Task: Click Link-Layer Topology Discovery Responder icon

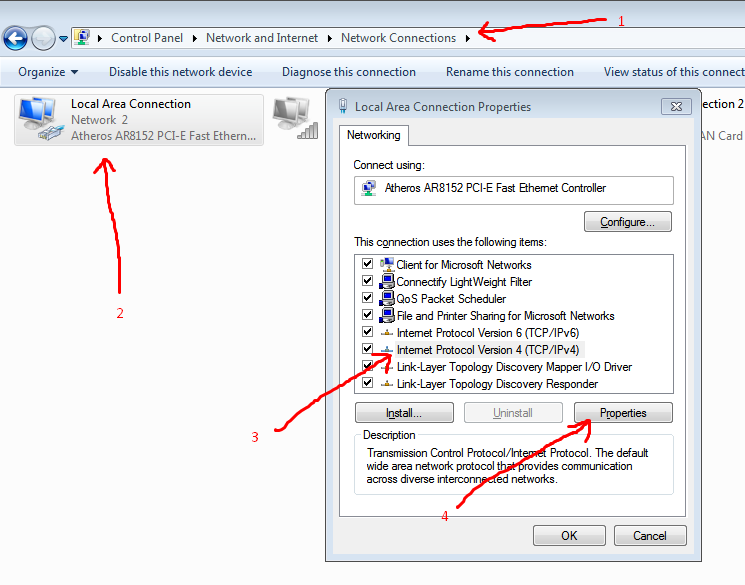Action: (387, 384)
